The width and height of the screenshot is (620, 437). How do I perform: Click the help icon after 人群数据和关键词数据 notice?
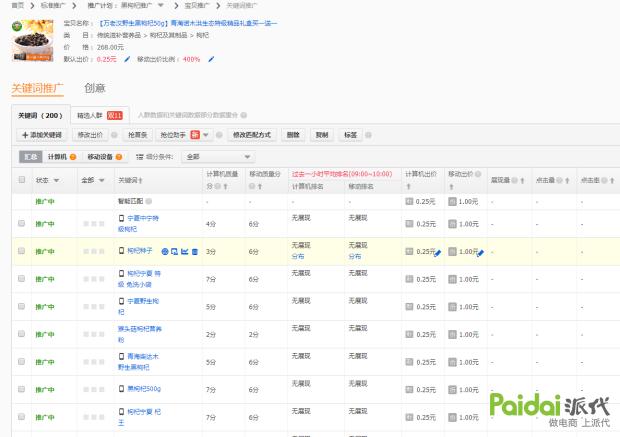click(x=244, y=115)
